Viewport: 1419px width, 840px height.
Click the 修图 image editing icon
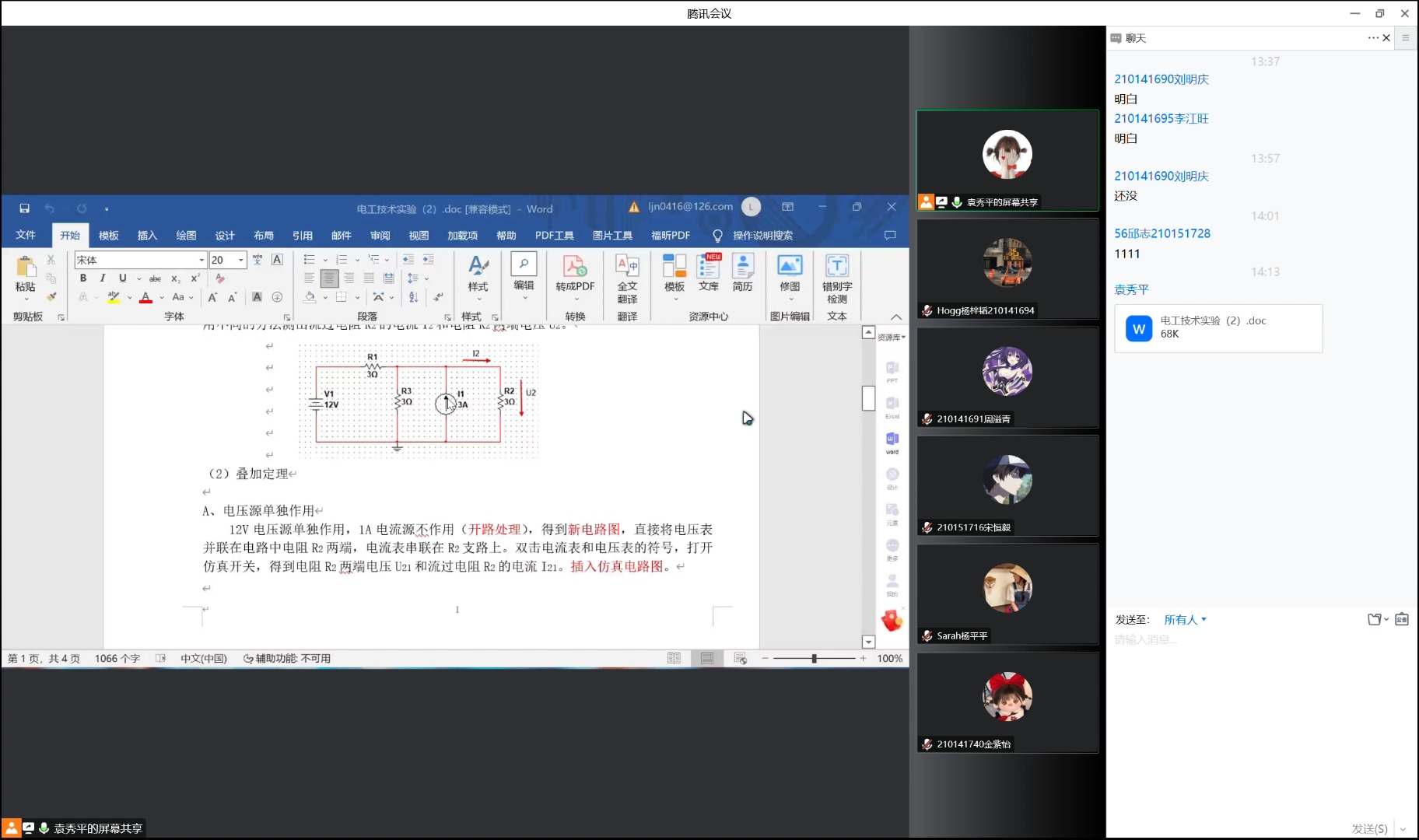click(790, 265)
